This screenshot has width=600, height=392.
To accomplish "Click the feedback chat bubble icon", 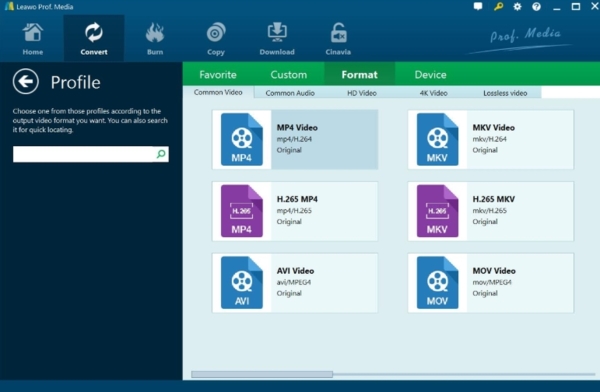I will click(x=478, y=7).
